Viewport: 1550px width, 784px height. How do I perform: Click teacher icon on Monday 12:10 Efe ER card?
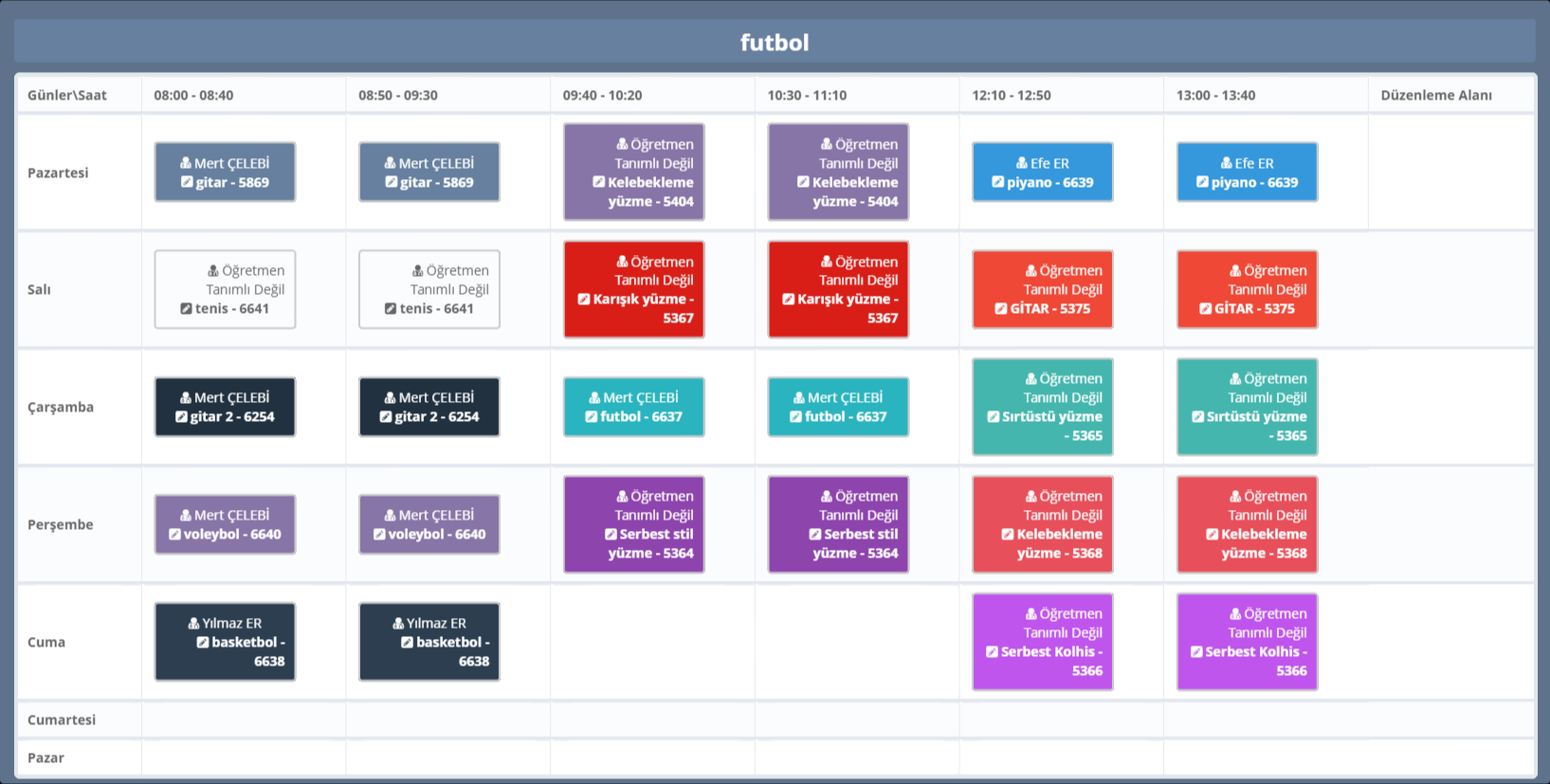click(x=1022, y=163)
